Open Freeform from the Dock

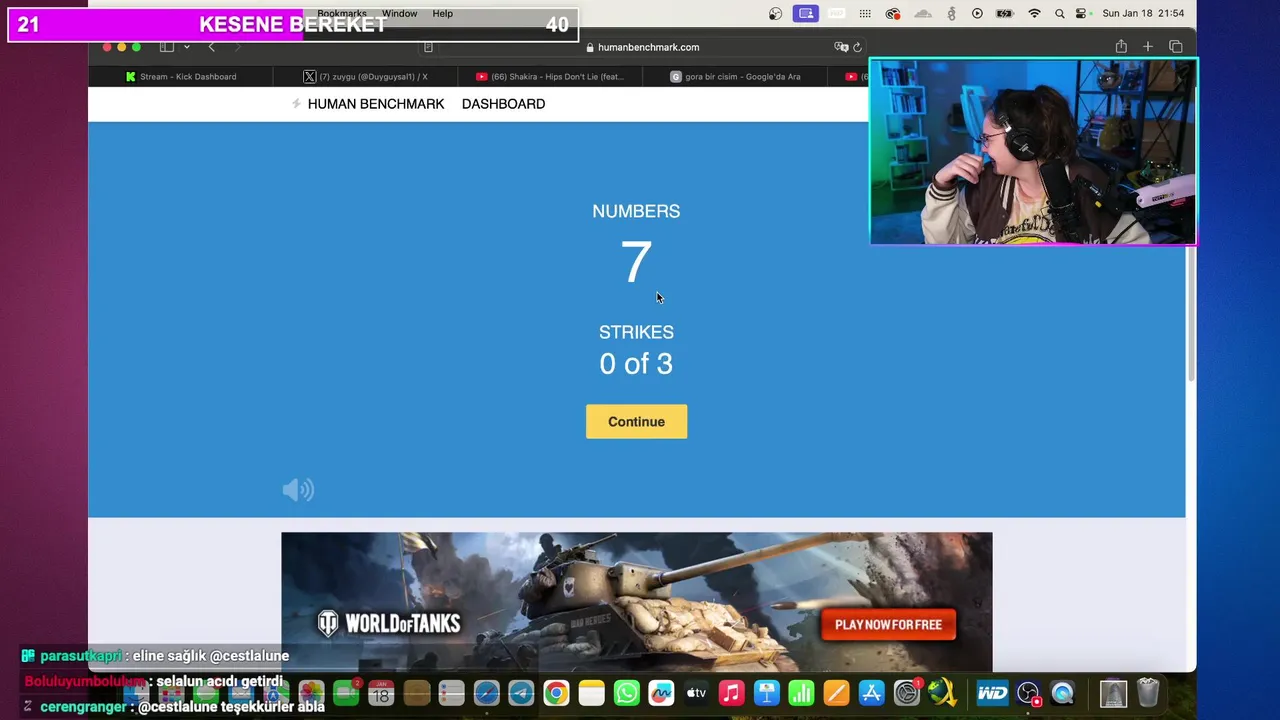[661, 693]
